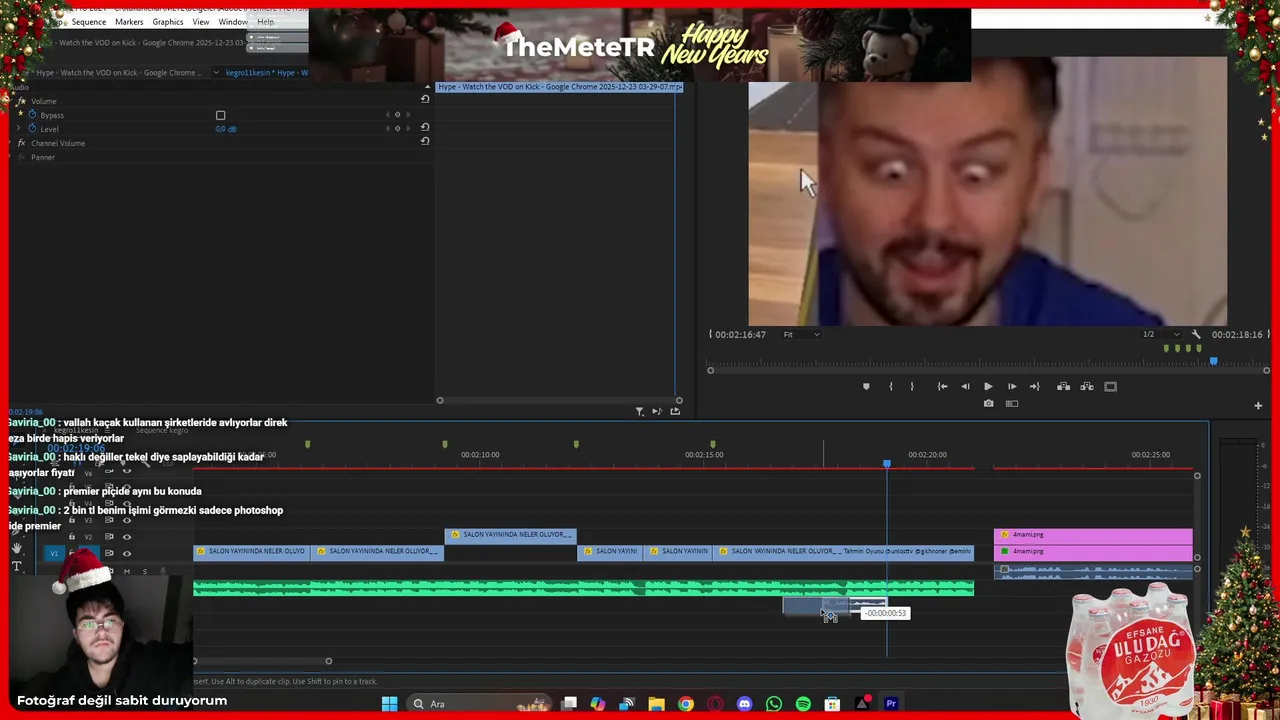The image size is (1280, 720).
Task: Toggle V2 track output eye
Action: 126,537
